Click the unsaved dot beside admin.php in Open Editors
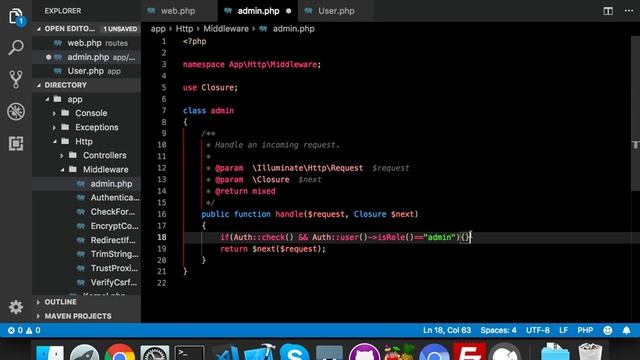The image size is (640, 360). pyautogui.click(x=49, y=57)
